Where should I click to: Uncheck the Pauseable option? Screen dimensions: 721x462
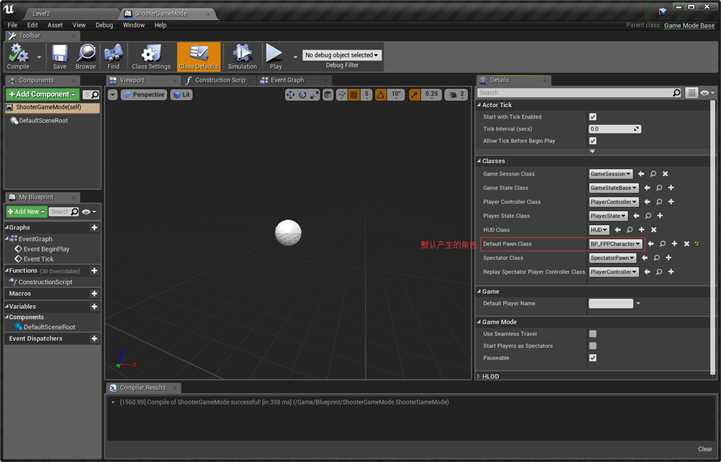pyautogui.click(x=593, y=358)
